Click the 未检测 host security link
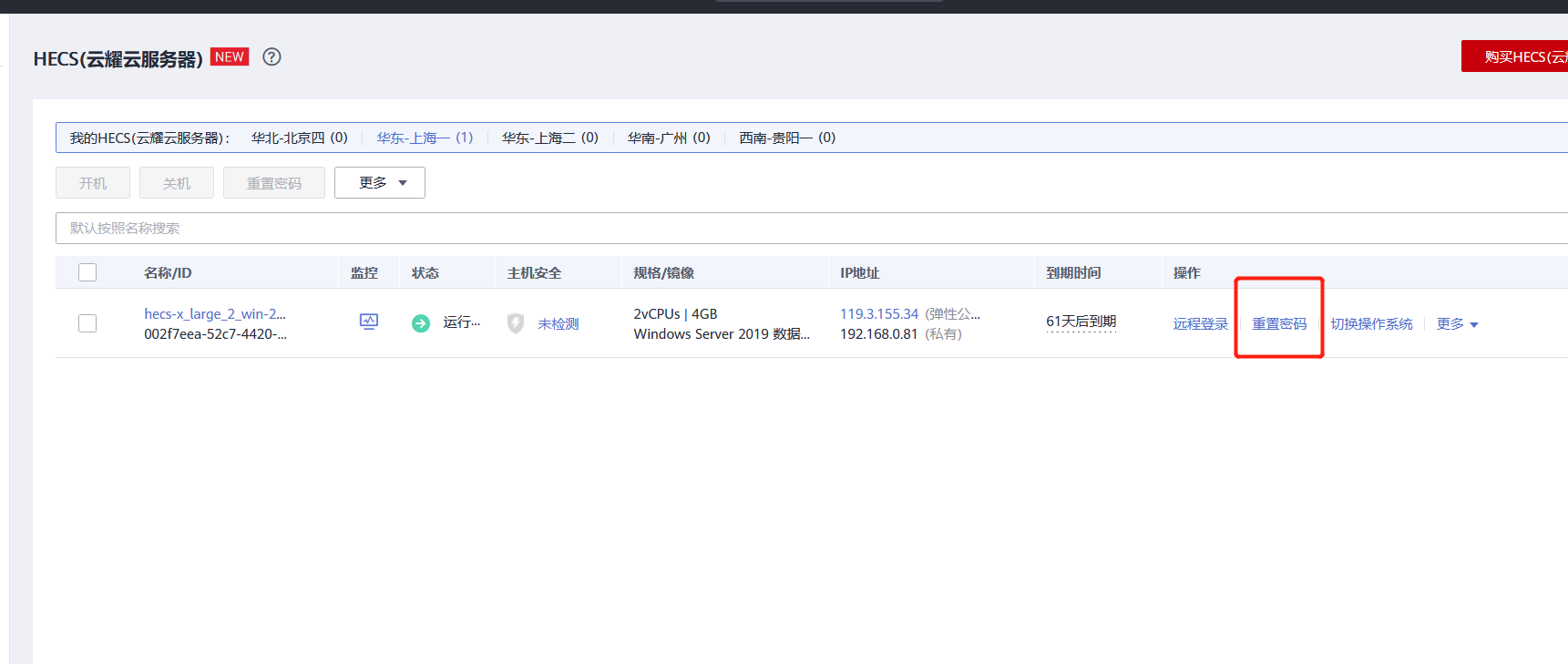Viewport: 1568px width, 664px height. pos(558,323)
